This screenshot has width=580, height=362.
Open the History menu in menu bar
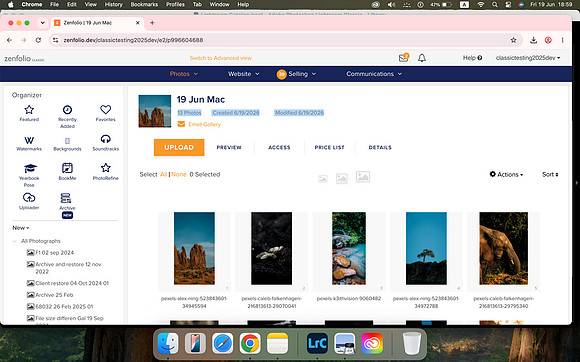114,4
